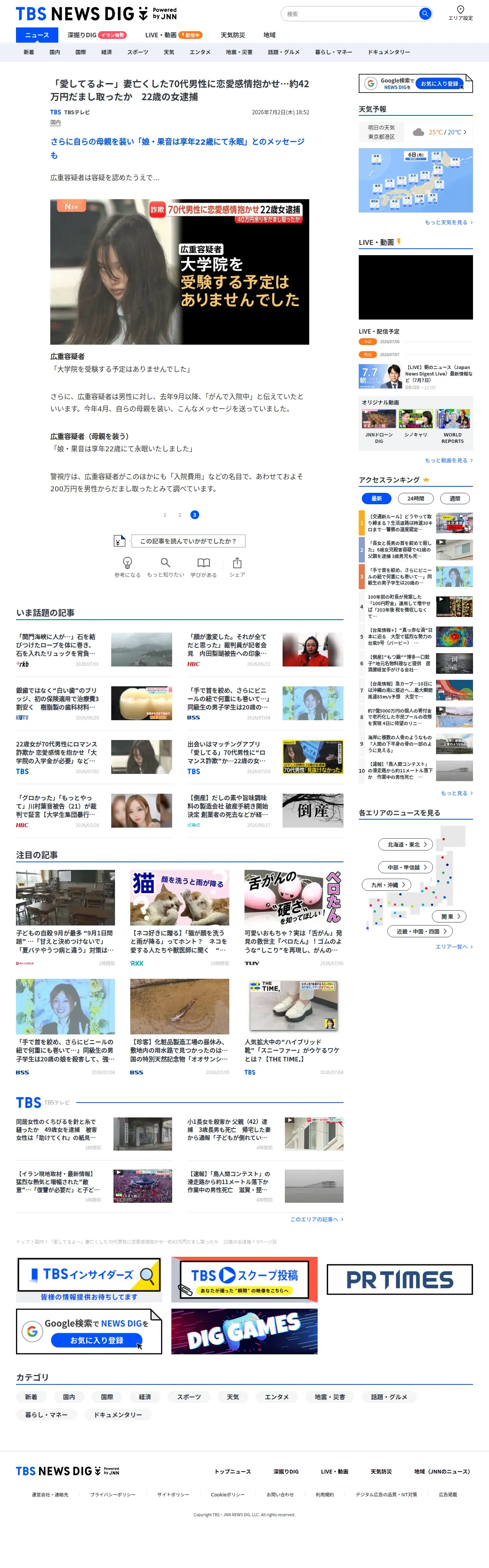
Task: Open the 天気防災 tab
Action: [233, 35]
